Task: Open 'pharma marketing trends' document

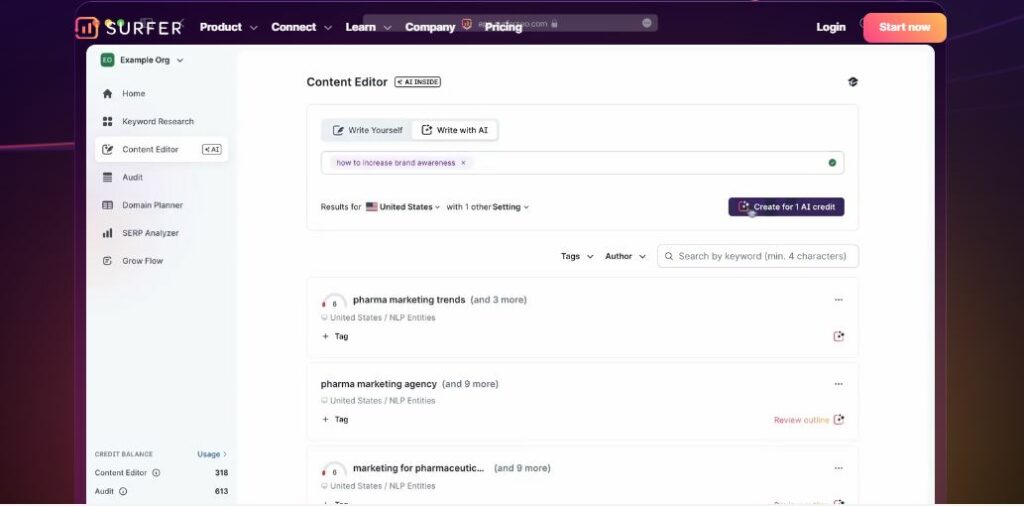Action: [409, 300]
